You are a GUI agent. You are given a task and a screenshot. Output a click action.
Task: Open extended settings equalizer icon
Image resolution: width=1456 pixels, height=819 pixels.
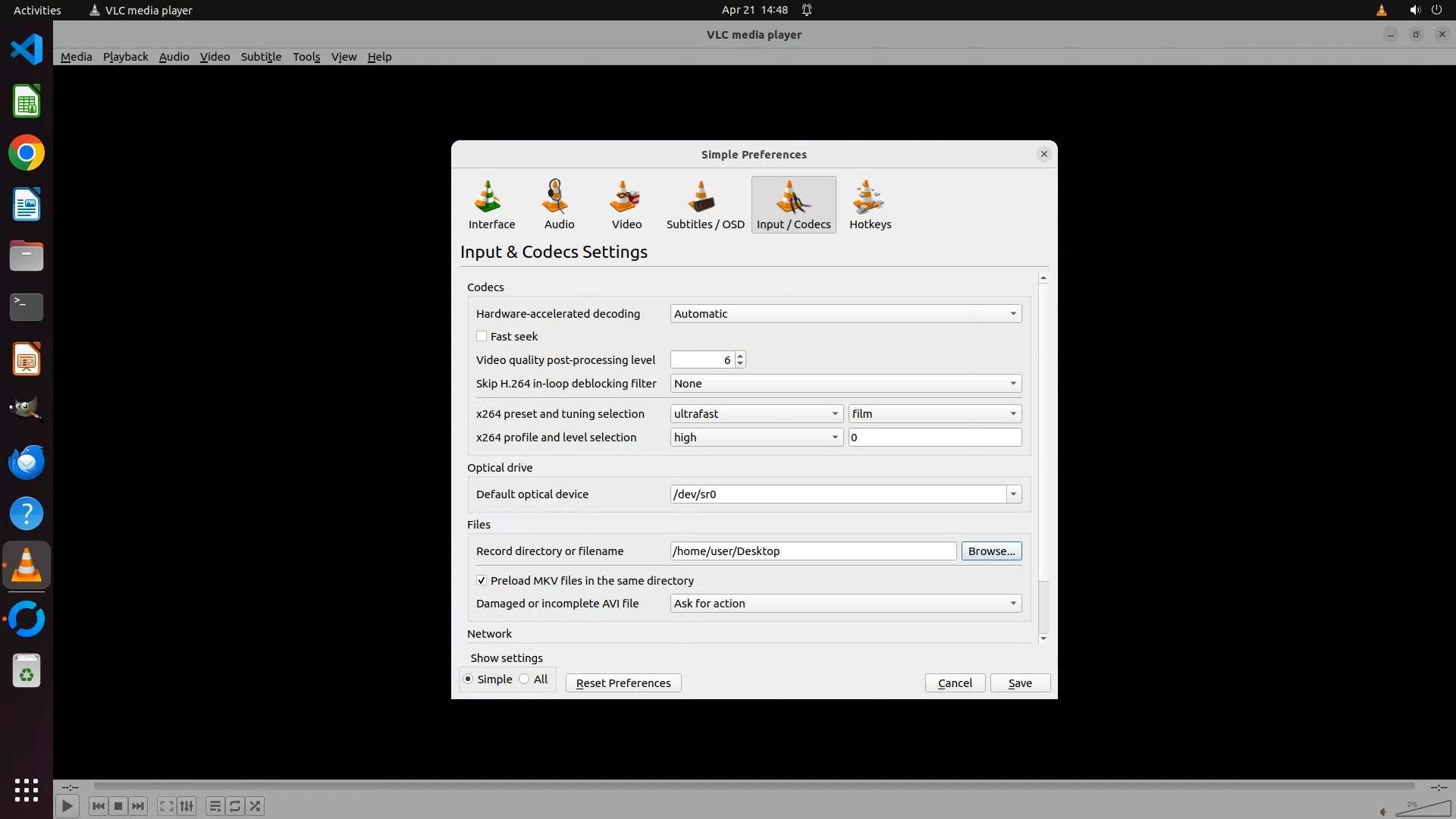pyautogui.click(x=187, y=806)
